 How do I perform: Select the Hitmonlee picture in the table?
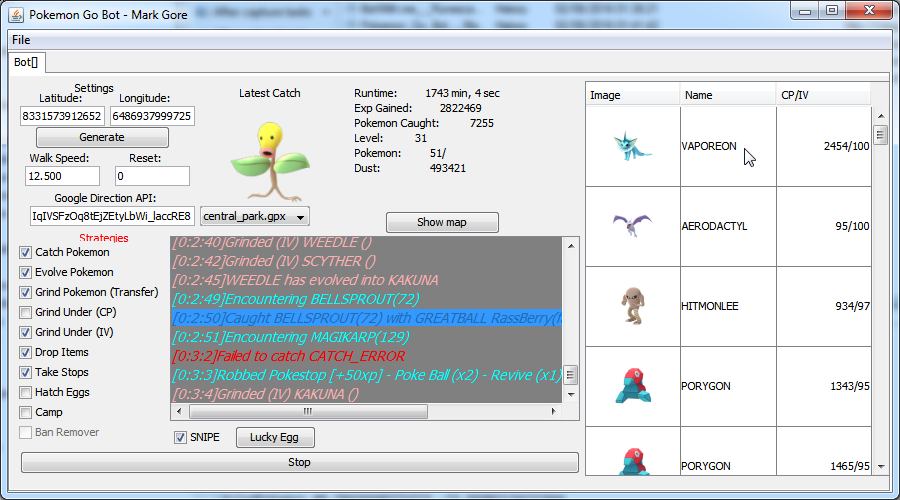click(x=632, y=306)
